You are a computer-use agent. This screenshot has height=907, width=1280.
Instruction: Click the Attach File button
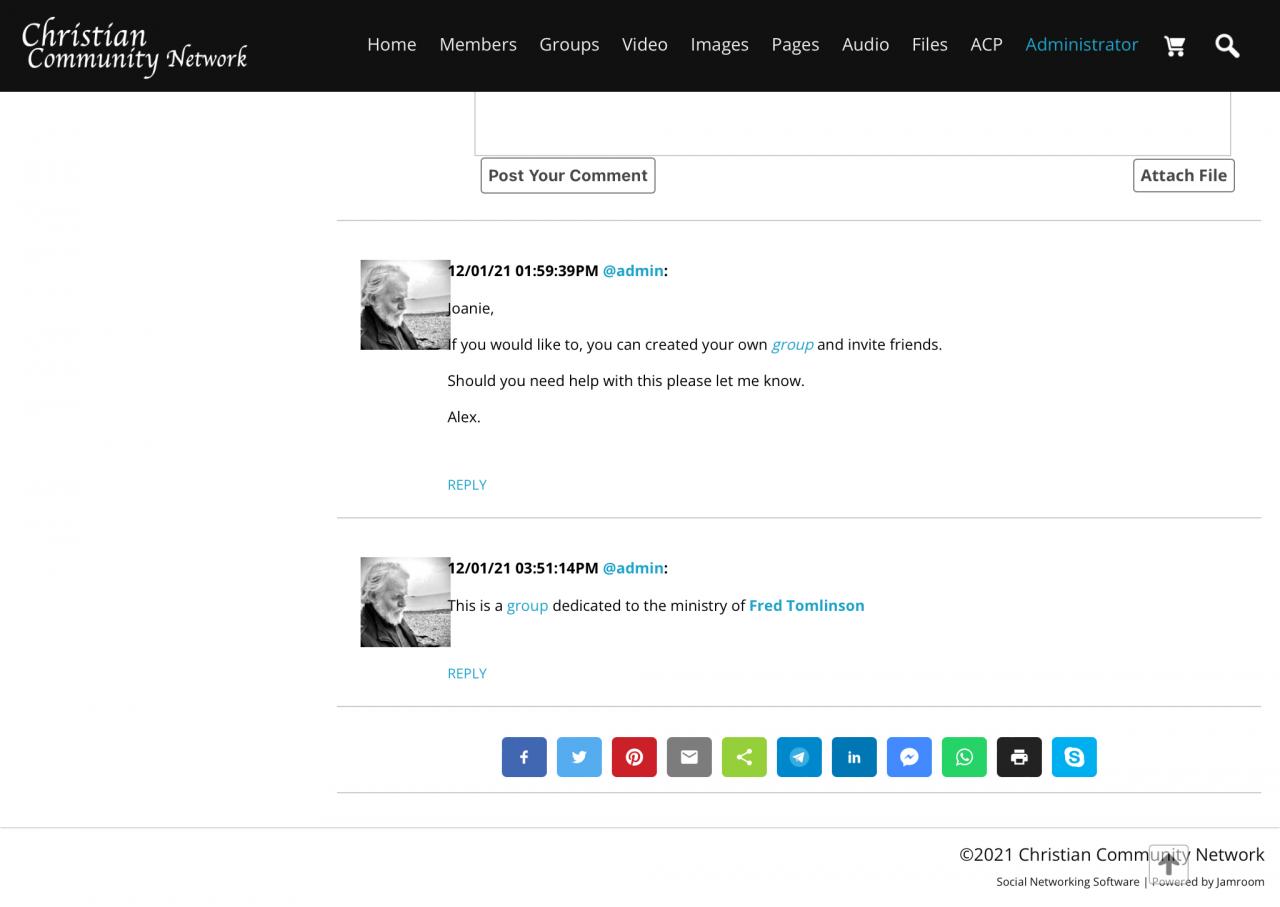click(1183, 176)
